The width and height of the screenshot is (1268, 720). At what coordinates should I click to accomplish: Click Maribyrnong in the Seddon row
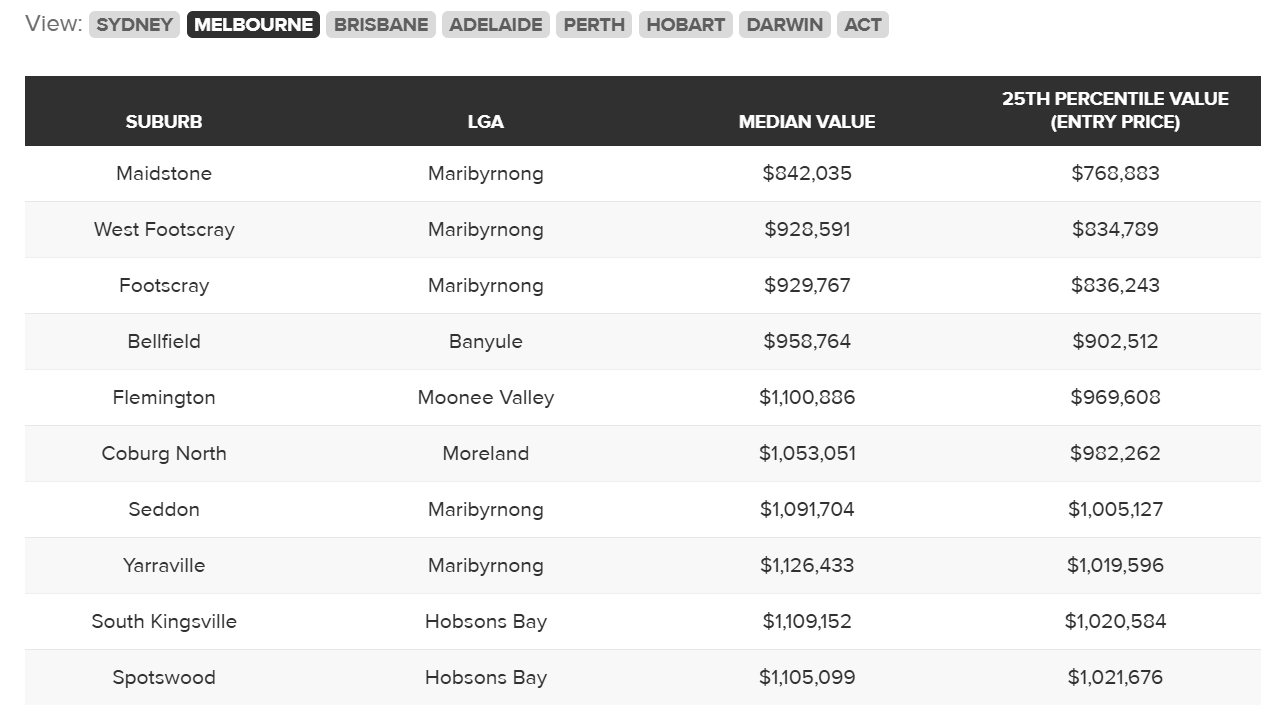pos(486,509)
